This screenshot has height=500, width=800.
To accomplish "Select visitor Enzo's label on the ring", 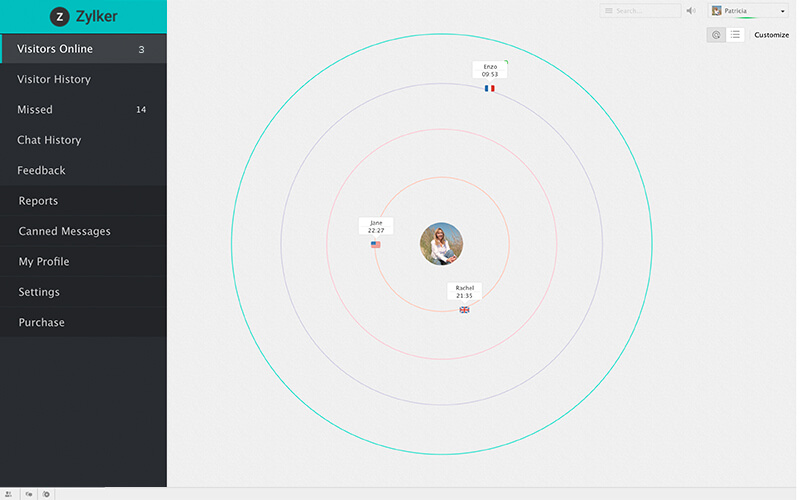I will click(x=490, y=70).
